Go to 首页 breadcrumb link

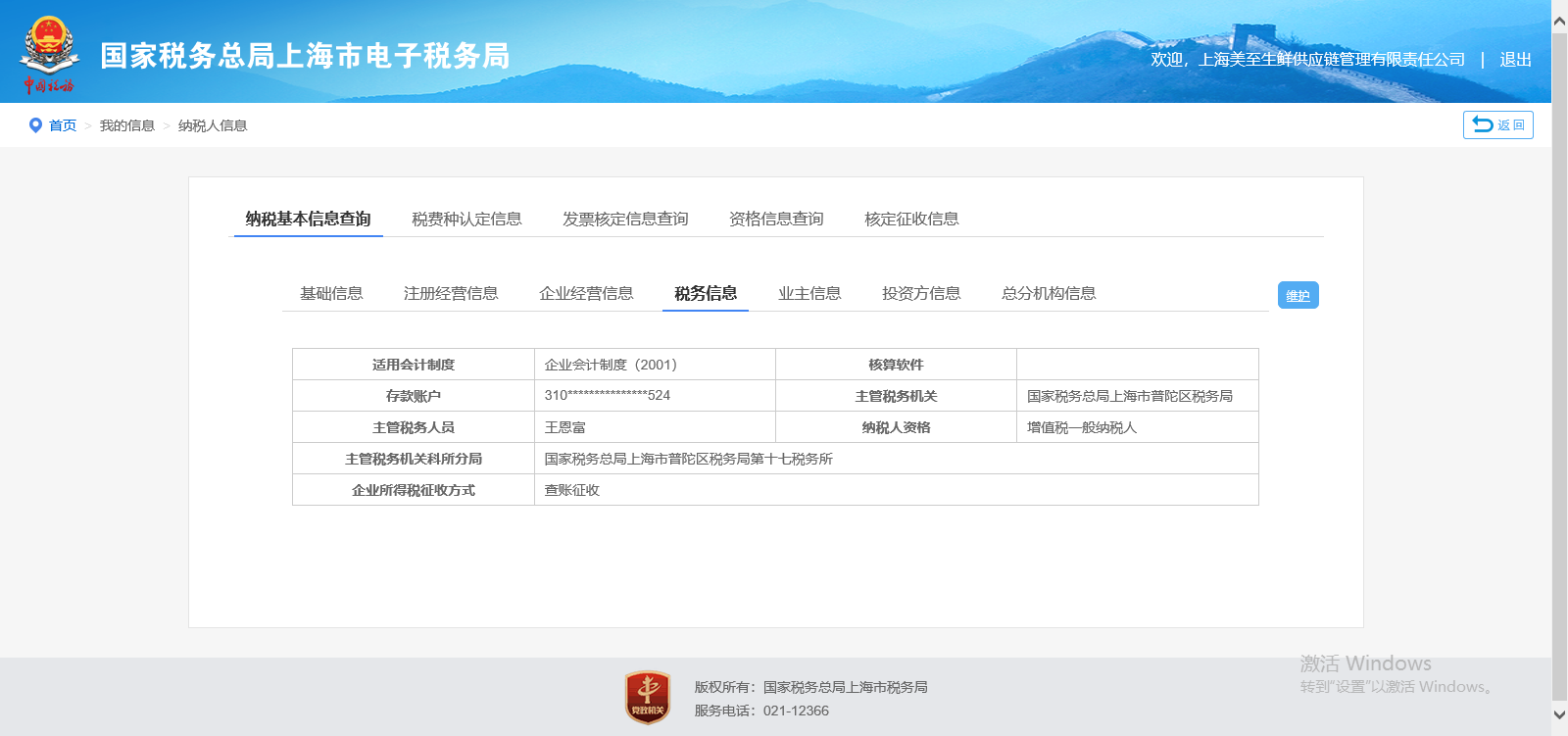point(63,125)
